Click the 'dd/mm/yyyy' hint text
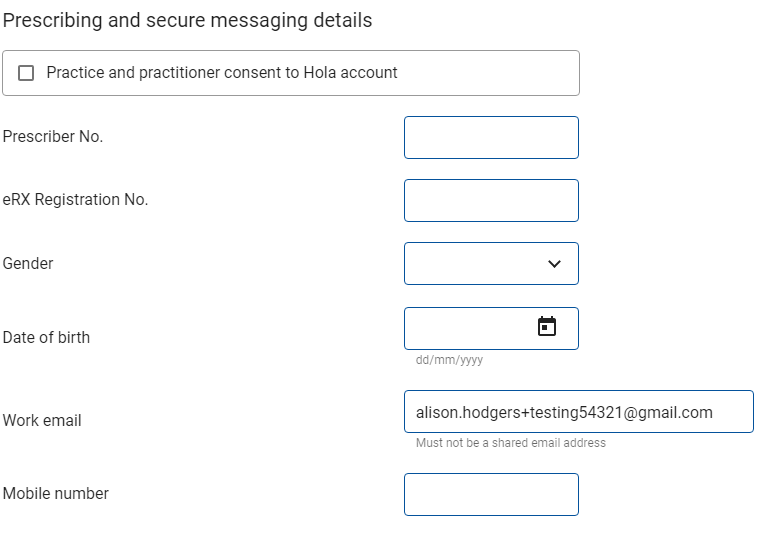The height and width of the screenshot is (542, 772). coord(449,360)
